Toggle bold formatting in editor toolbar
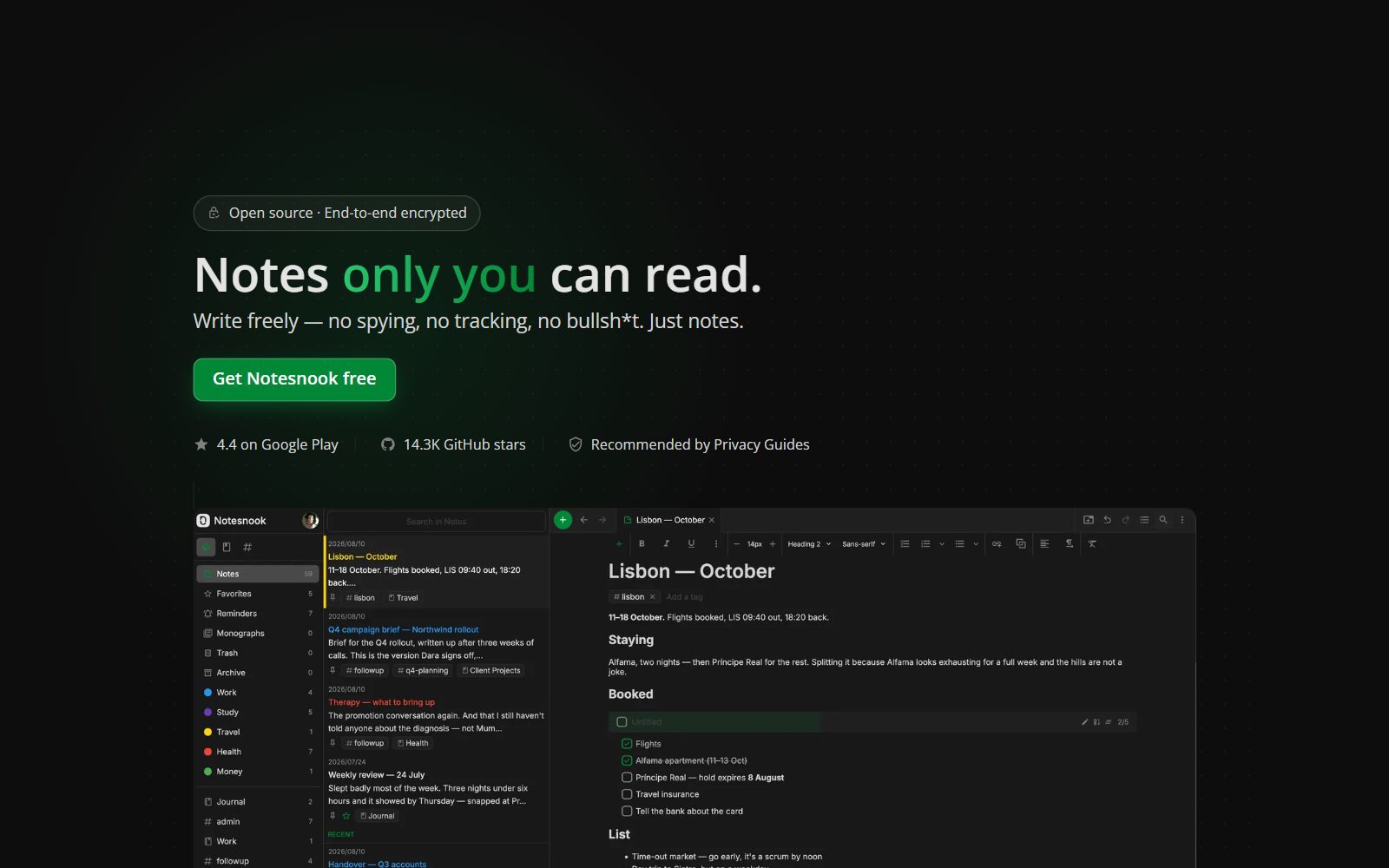 (642, 543)
